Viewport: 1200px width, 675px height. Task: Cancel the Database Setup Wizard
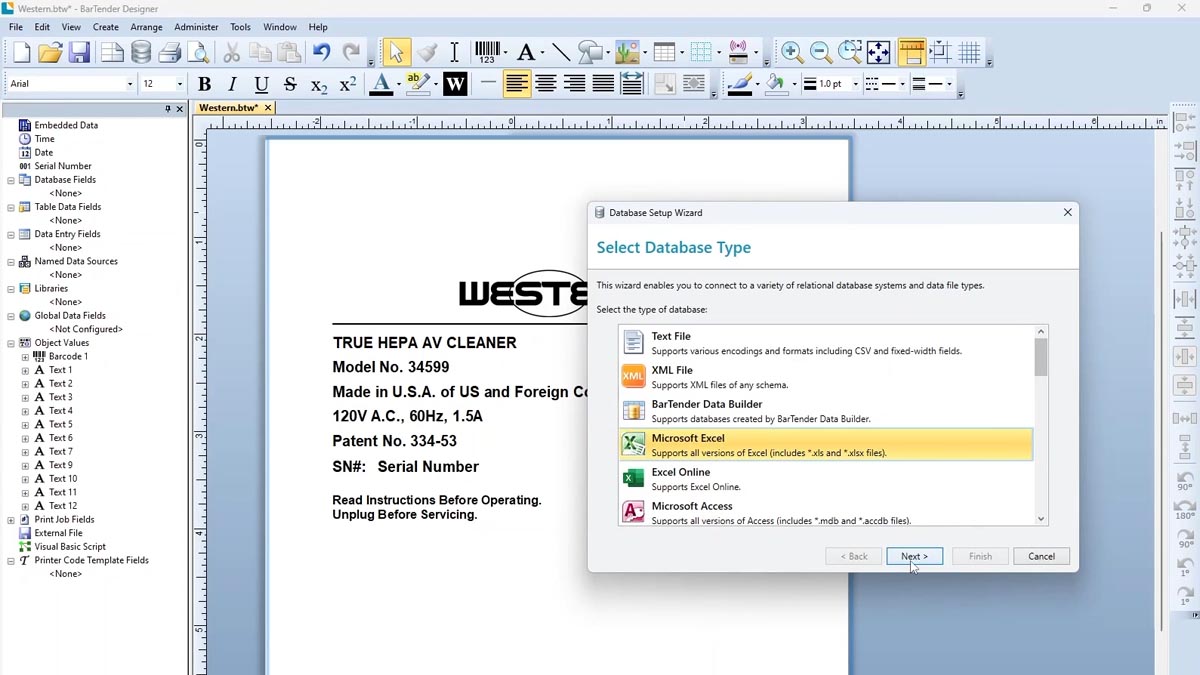tap(1041, 556)
